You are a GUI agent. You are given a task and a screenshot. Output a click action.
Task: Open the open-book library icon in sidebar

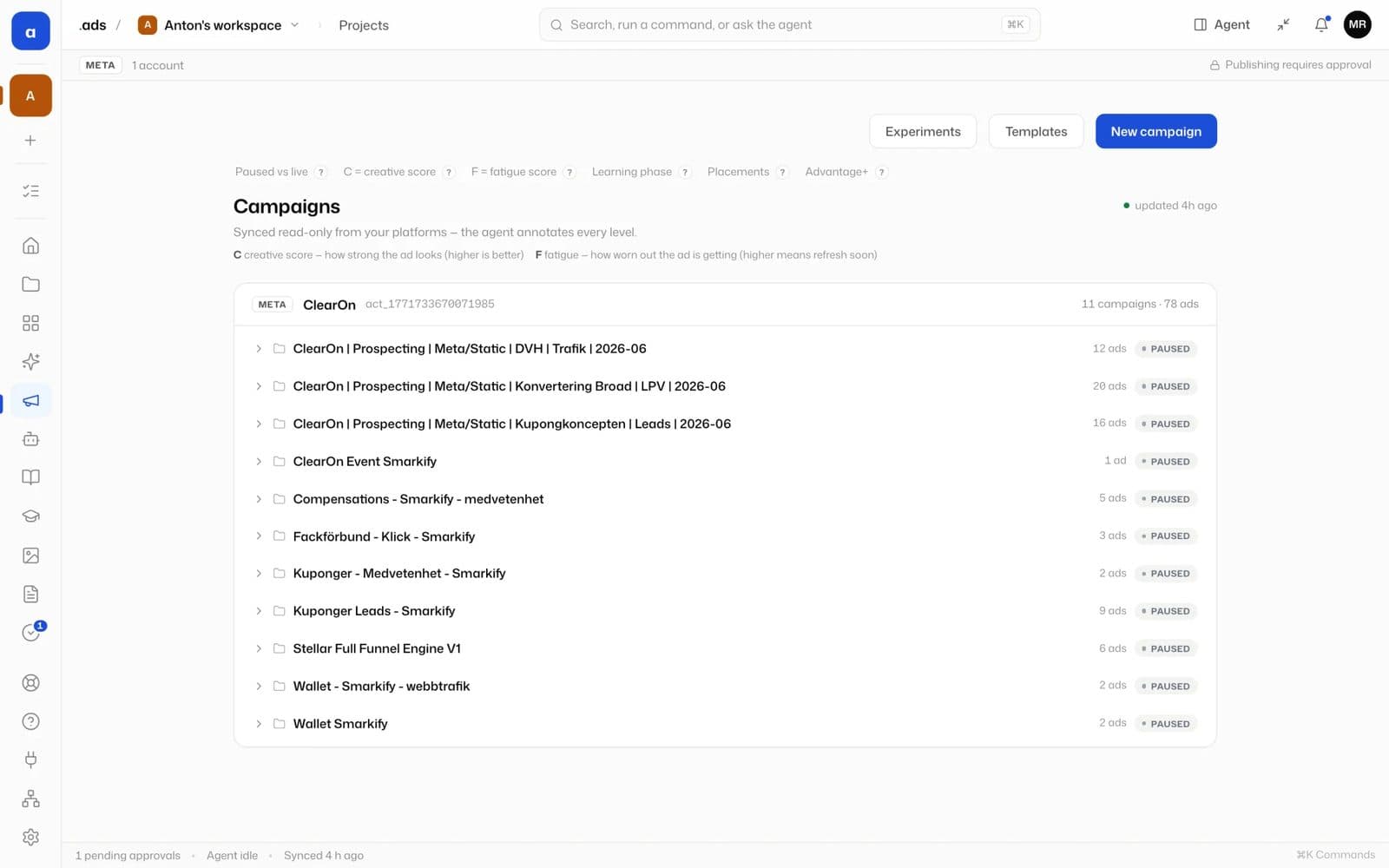pyautogui.click(x=30, y=477)
